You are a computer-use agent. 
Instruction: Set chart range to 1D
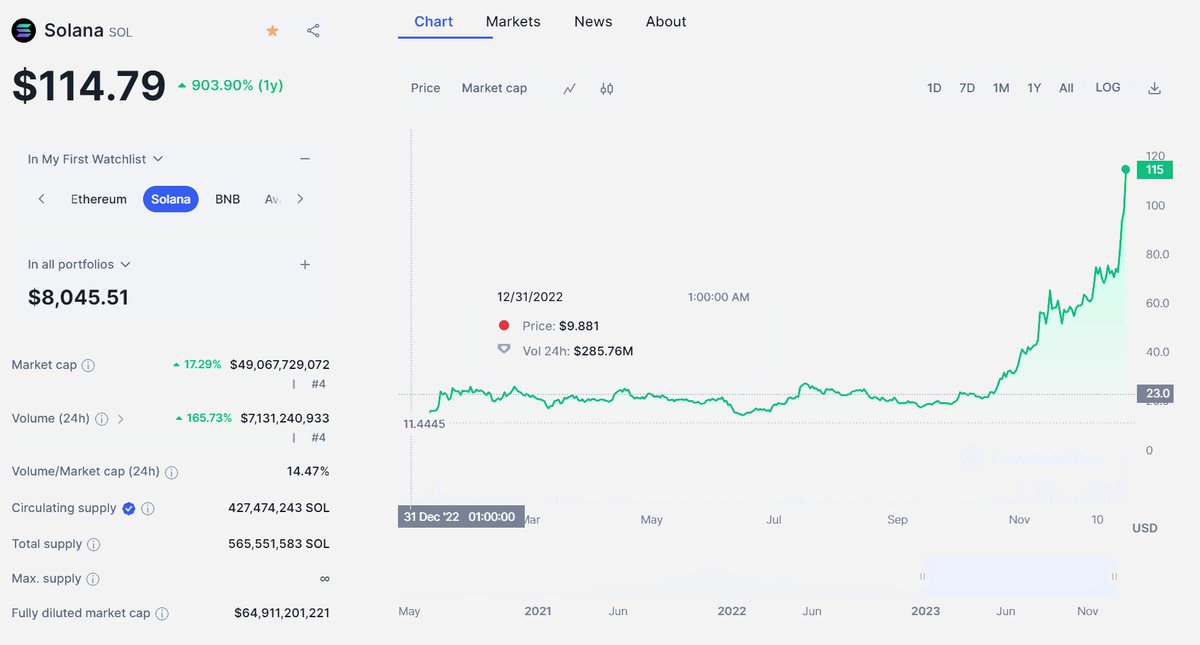(x=934, y=88)
